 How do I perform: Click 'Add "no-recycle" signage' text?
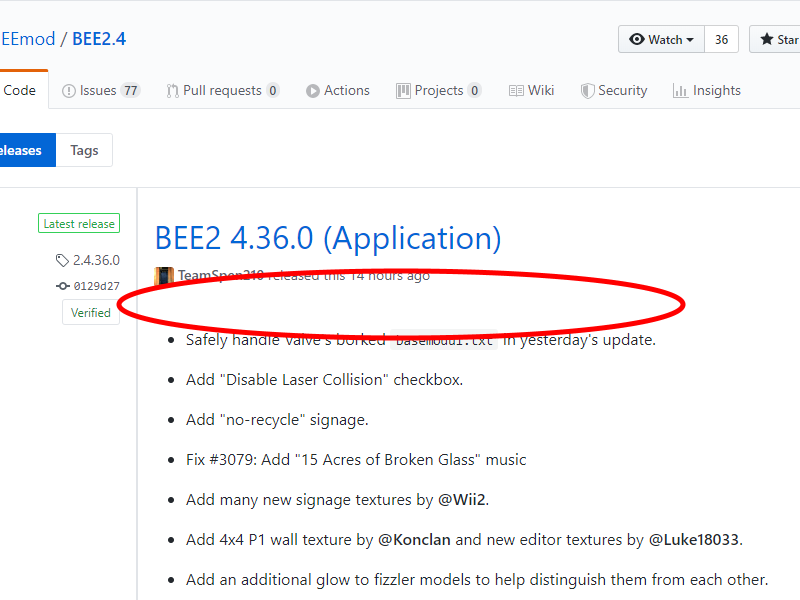(277, 419)
